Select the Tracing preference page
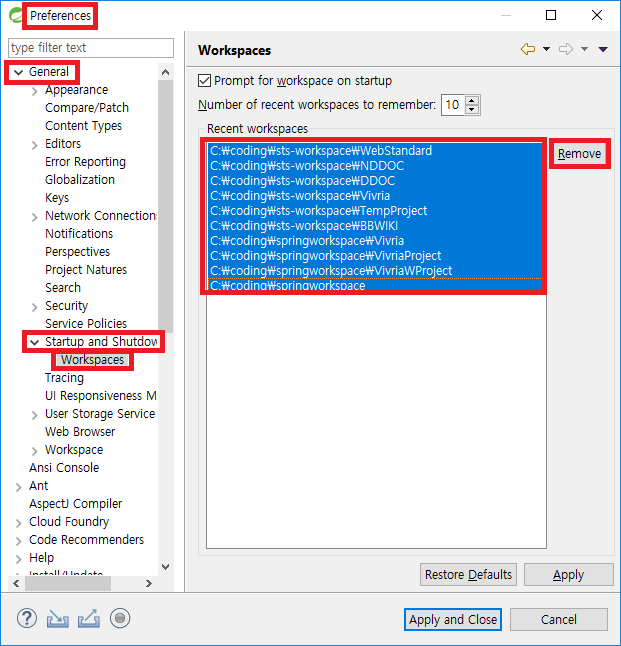621x646 pixels. click(x=64, y=378)
